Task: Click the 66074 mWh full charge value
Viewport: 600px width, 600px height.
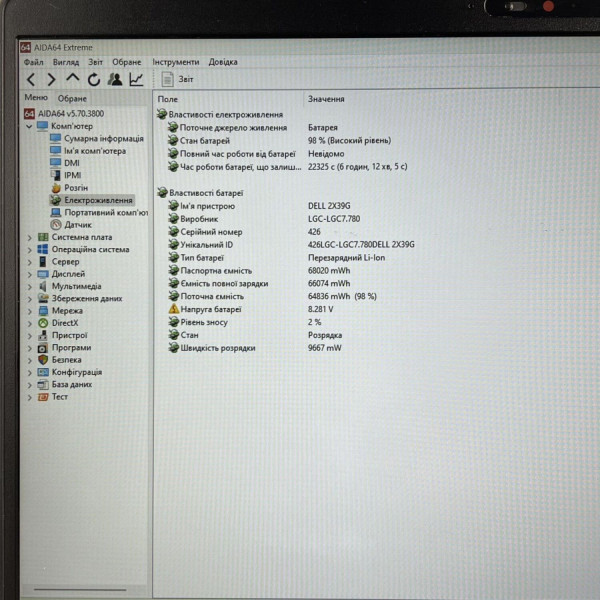Action: point(329,284)
